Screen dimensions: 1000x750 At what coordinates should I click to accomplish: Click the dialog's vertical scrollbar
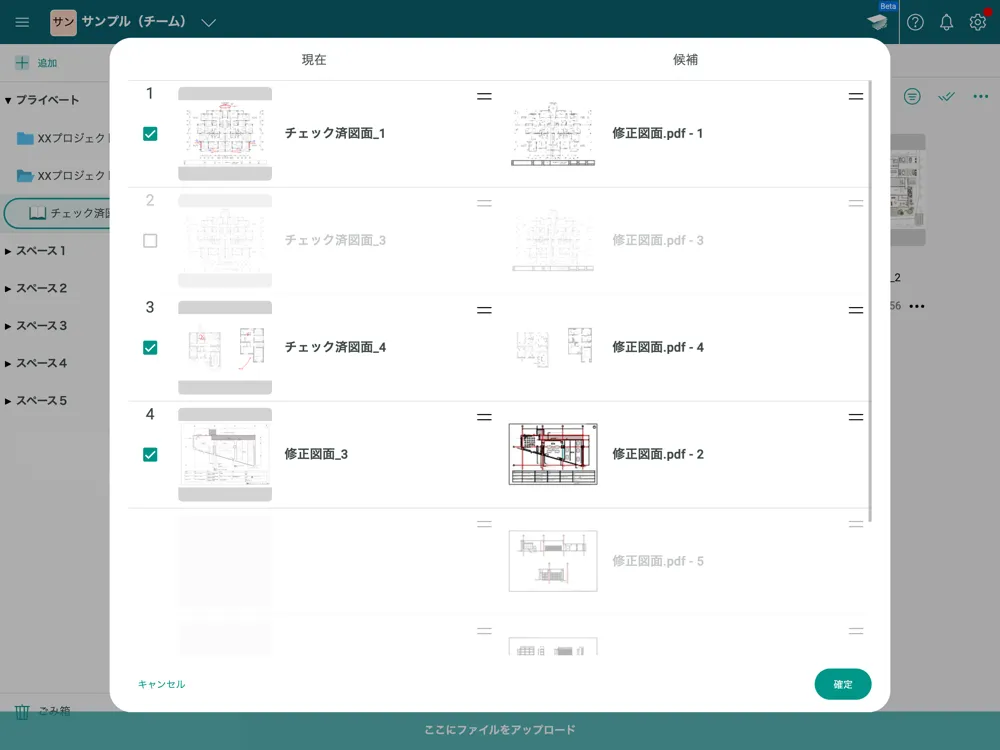click(x=870, y=301)
